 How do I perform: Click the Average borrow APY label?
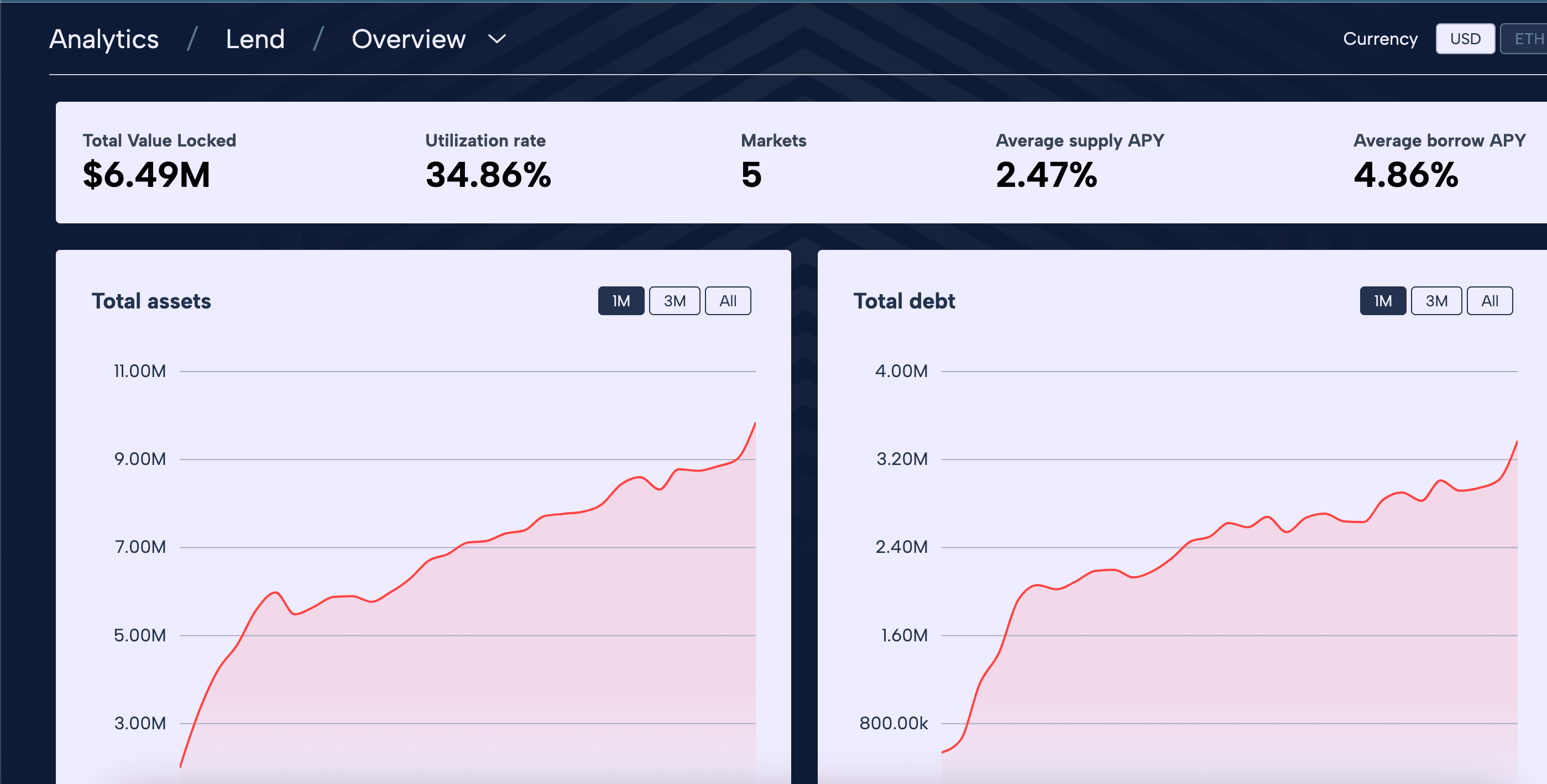click(1440, 140)
